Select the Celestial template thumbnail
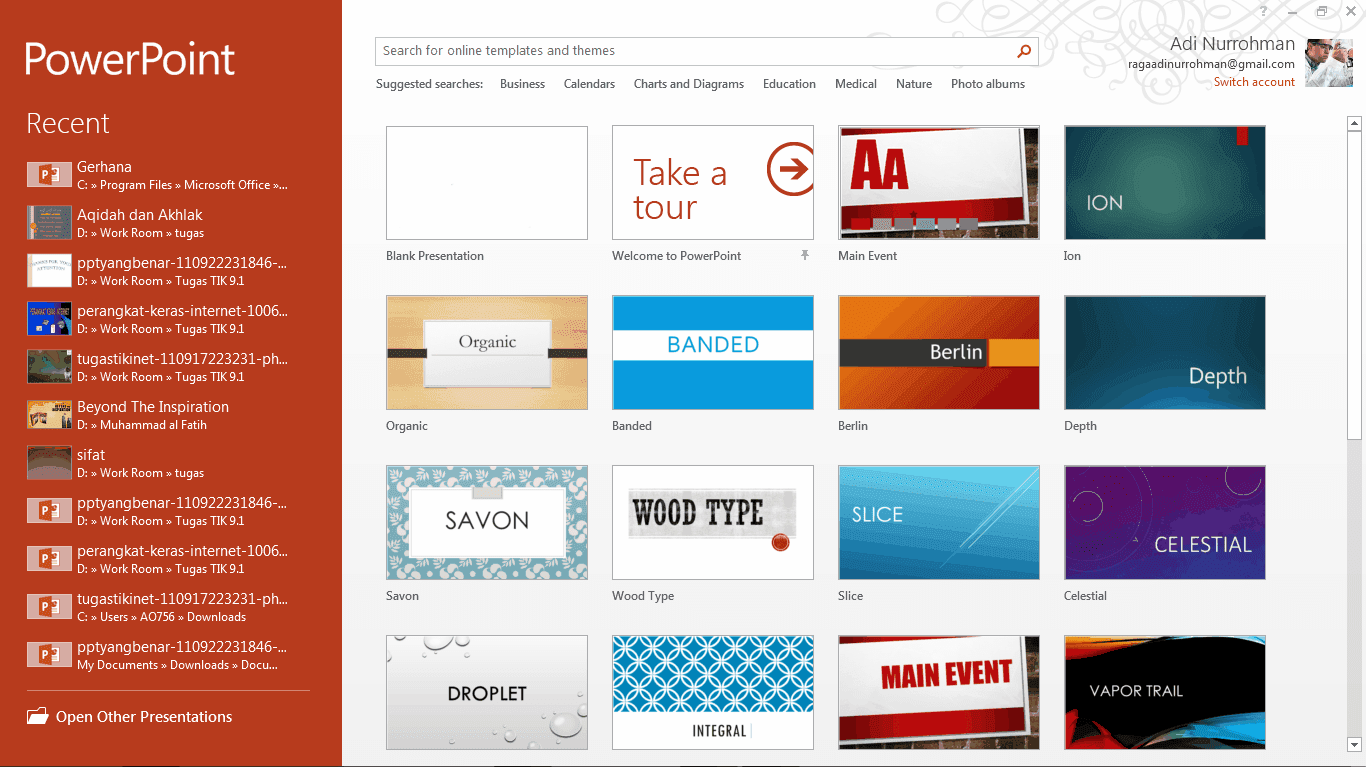 pyautogui.click(x=1165, y=523)
